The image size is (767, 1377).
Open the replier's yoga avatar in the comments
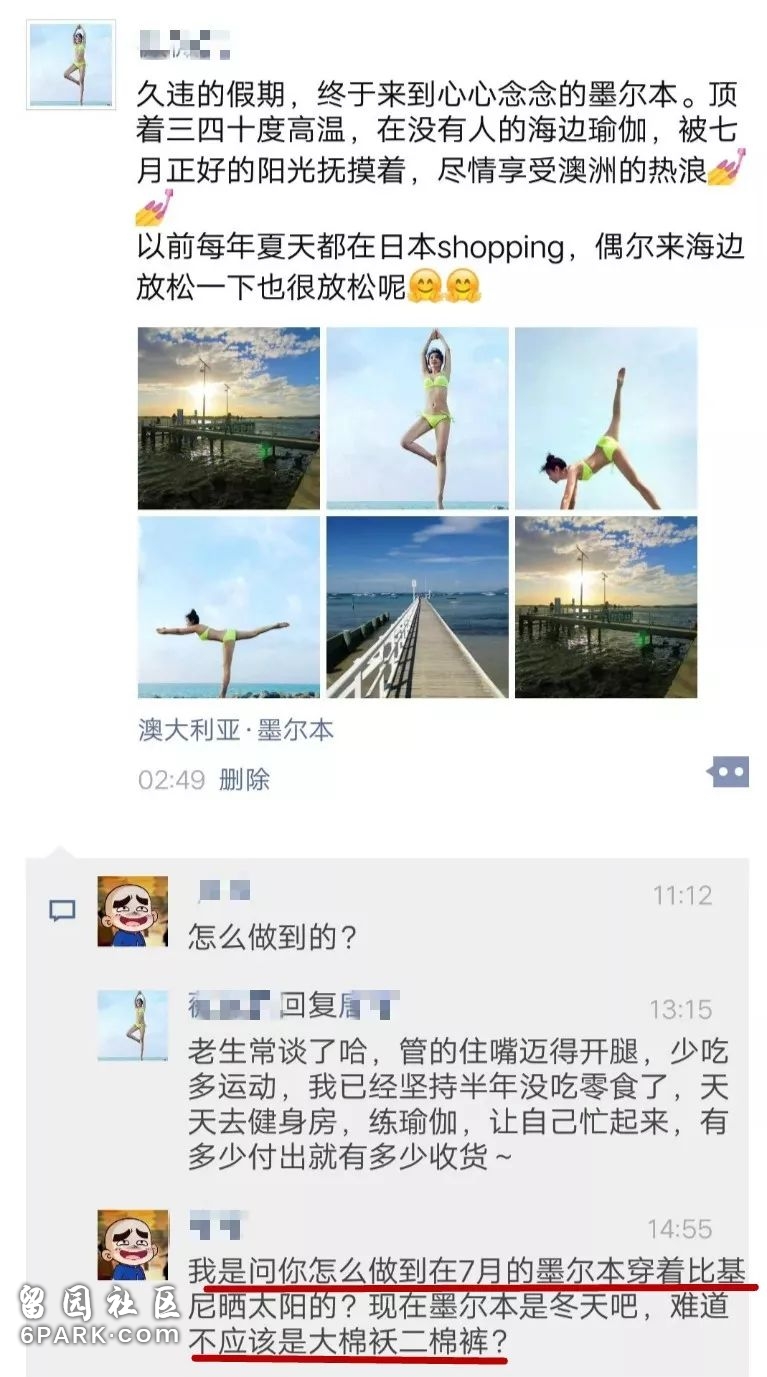click(x=132, y=1025)
